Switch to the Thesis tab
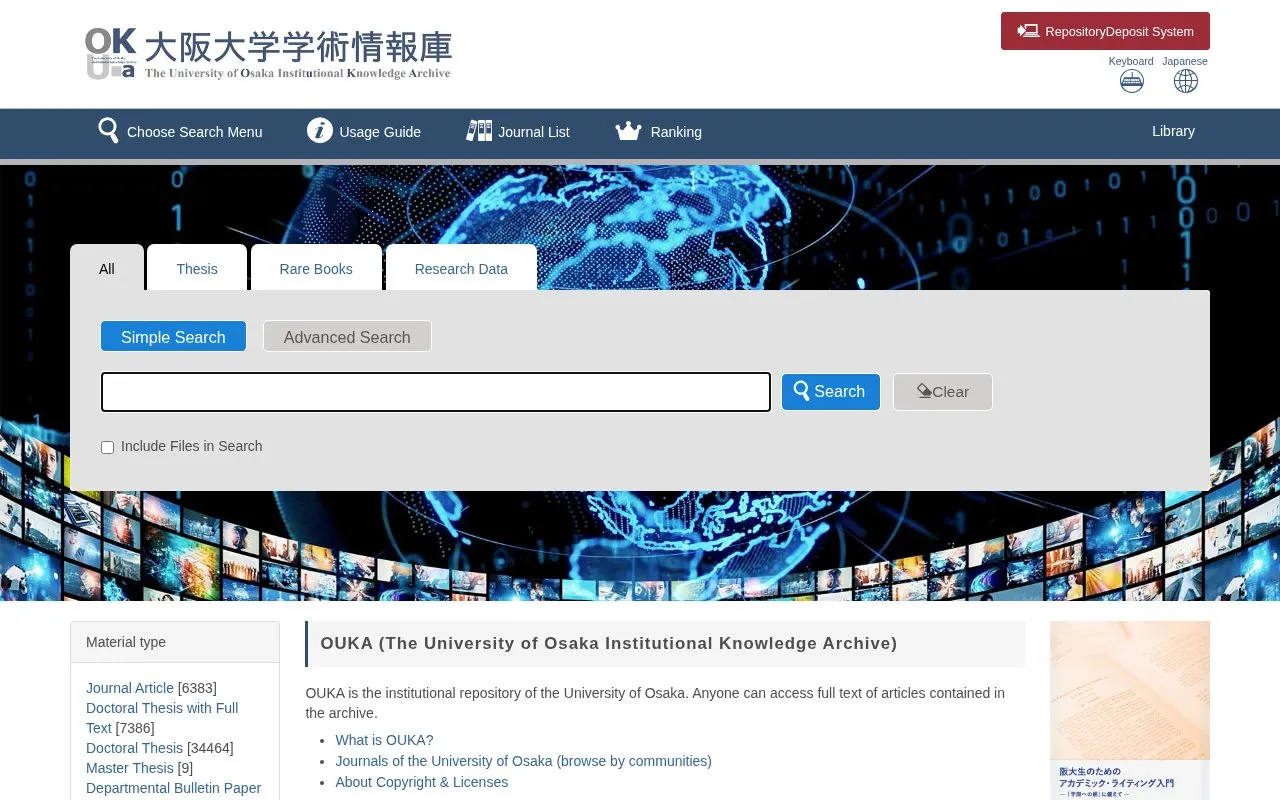 197,268
